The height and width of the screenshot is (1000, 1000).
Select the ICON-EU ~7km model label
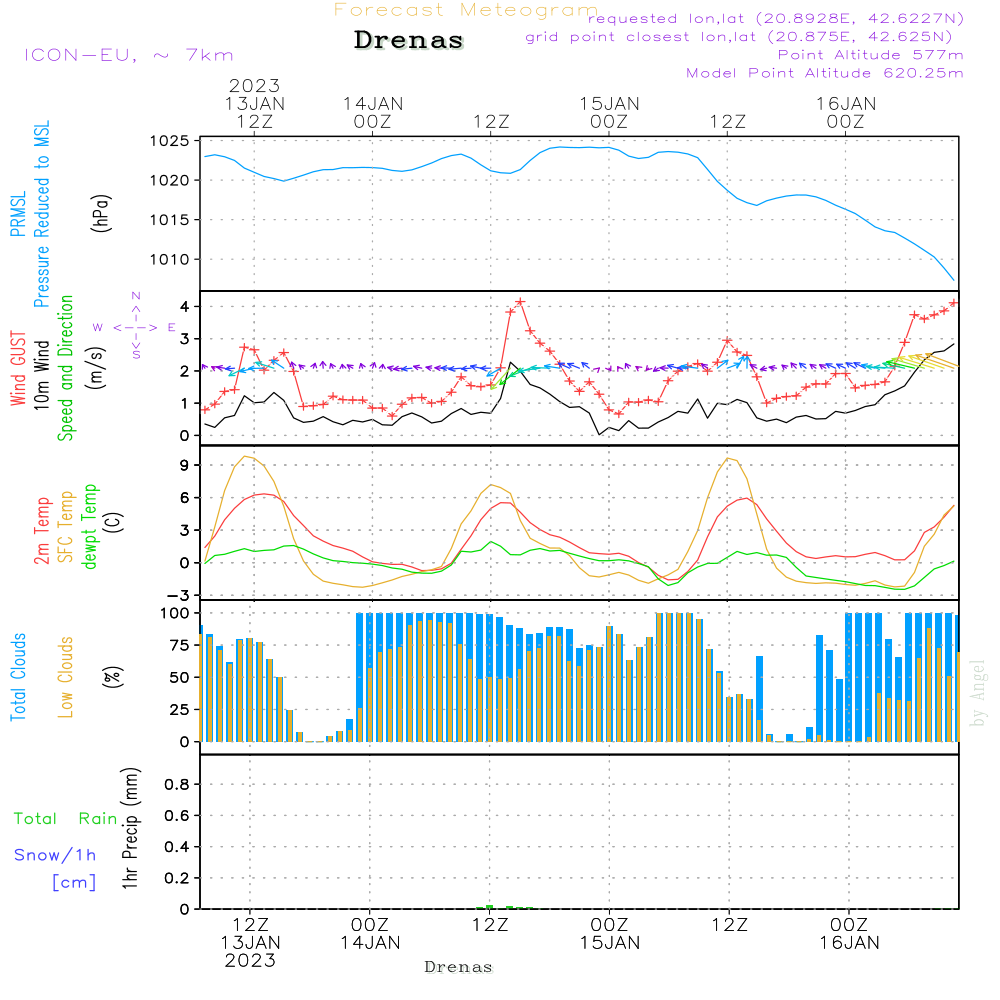pos(128,55)
